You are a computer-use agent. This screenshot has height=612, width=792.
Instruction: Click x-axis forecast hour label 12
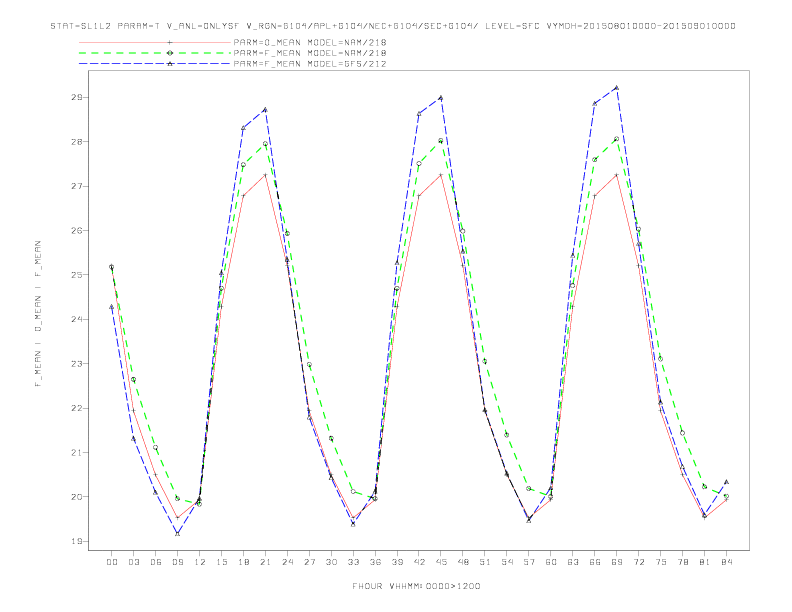click(200, 562)
